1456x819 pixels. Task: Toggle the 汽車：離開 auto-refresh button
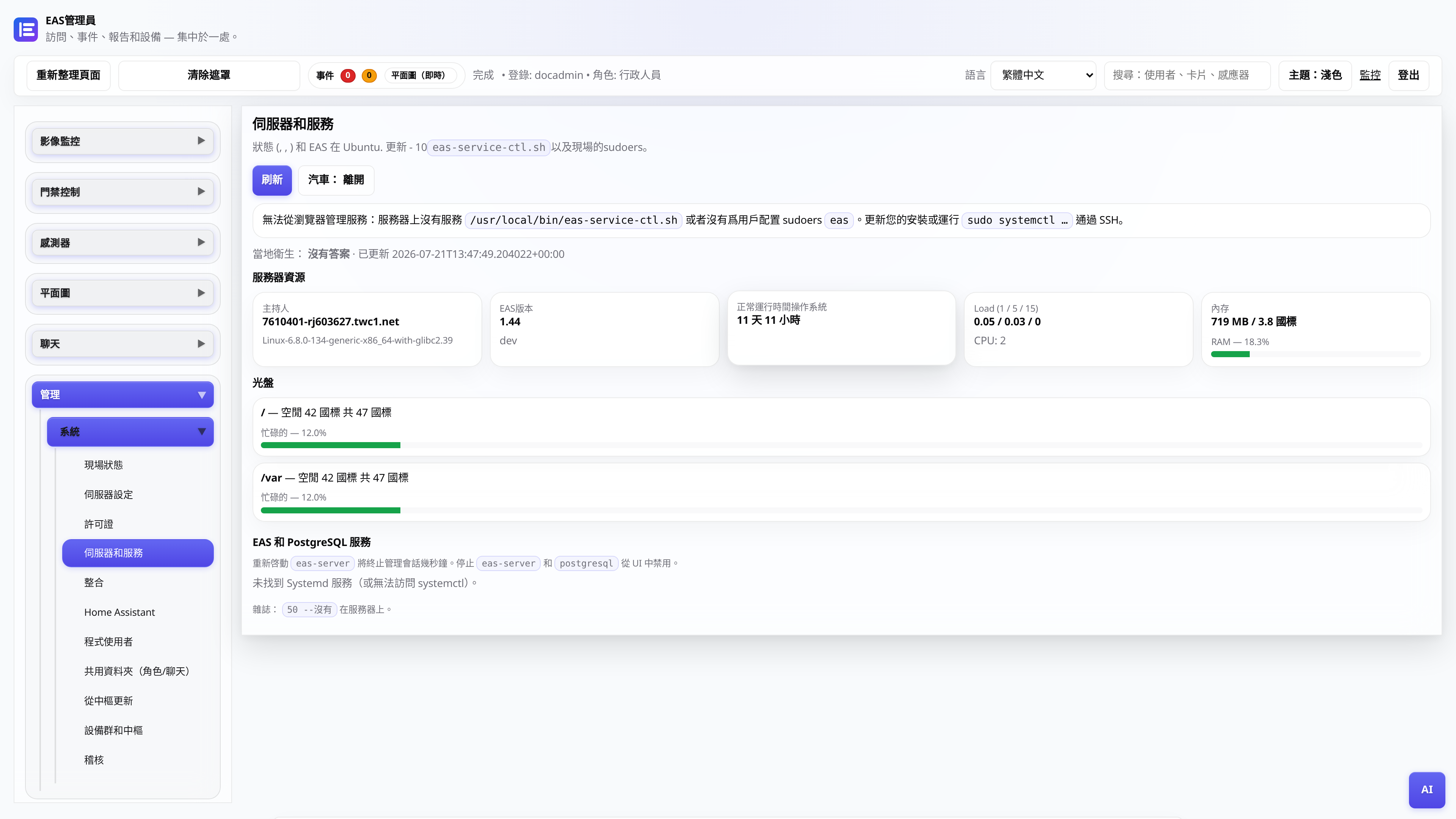[x=336, y=180]
